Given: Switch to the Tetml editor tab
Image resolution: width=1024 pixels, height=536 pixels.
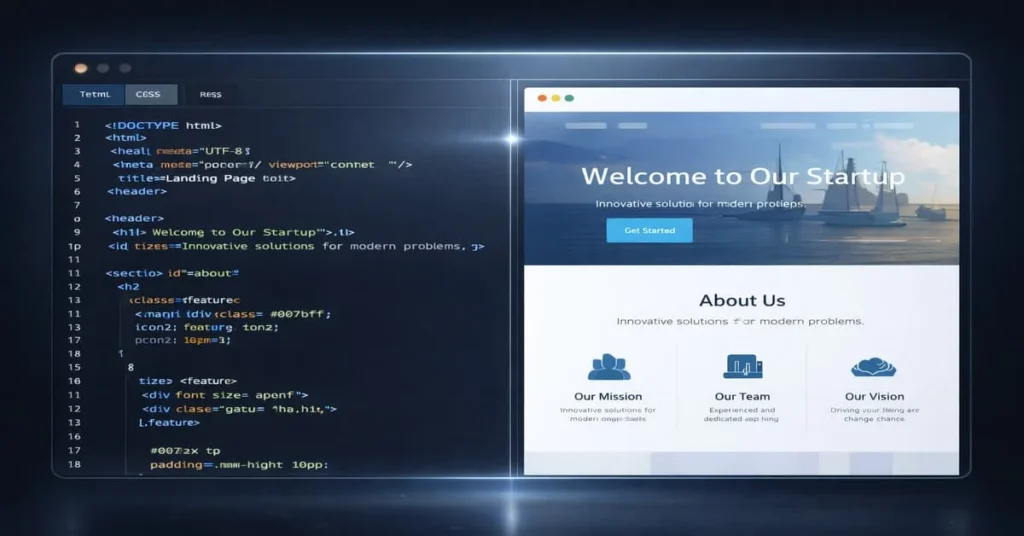Looking at the screenshot, I should (x=93, y=95).
